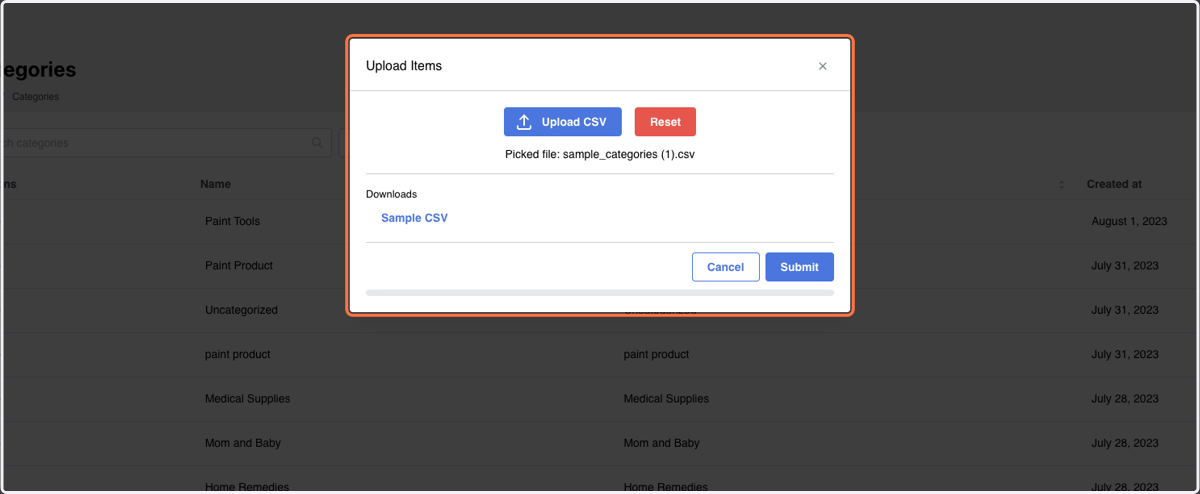The image size is (1200, 494).
Task: Cancel the upload dialog
Action: point(725,267)
